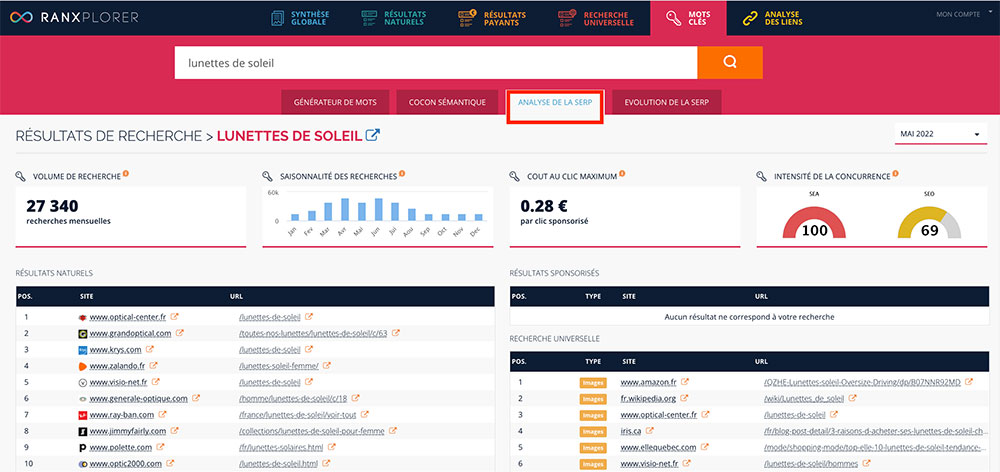
Task: Click external icon beside www.visio-net.fr in universal search
Action: (x=688, y=464)
